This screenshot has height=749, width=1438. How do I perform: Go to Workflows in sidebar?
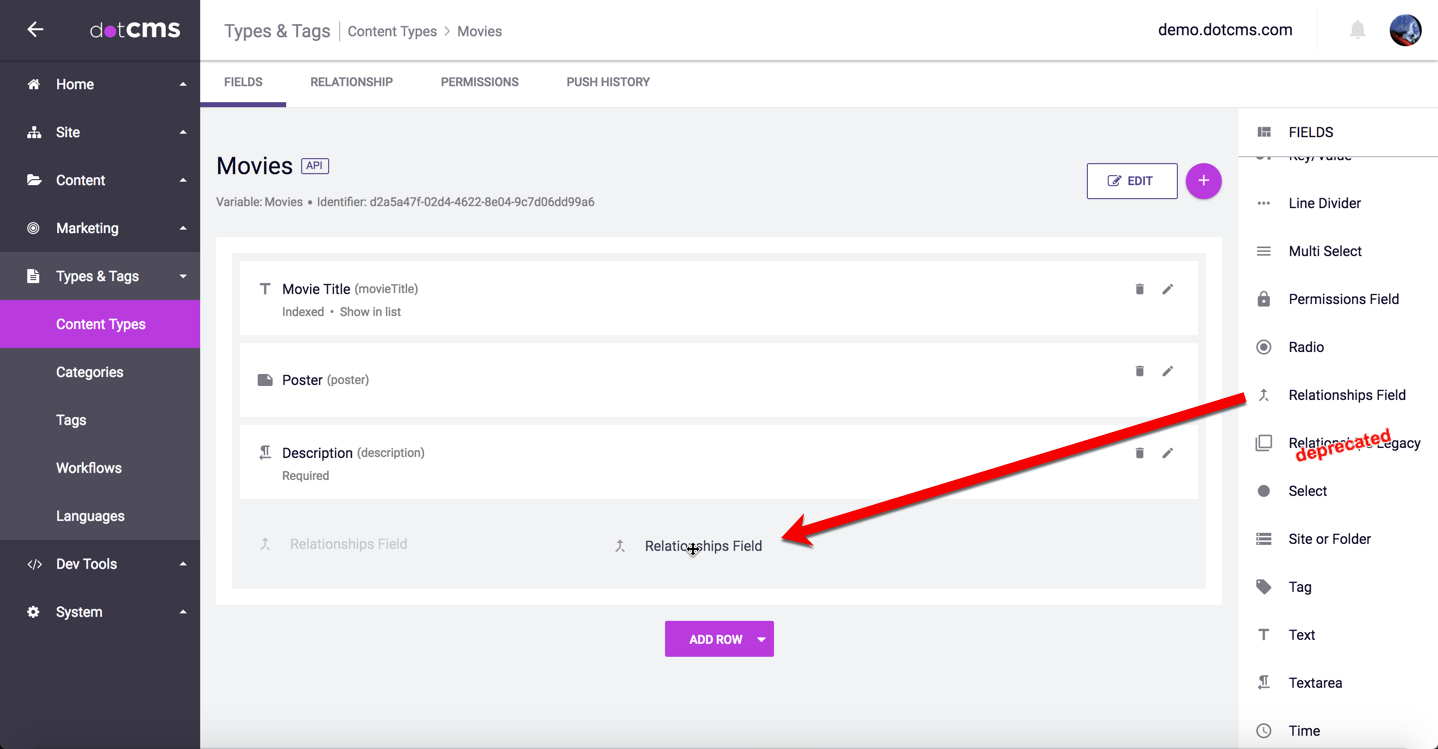coord(89,468)
